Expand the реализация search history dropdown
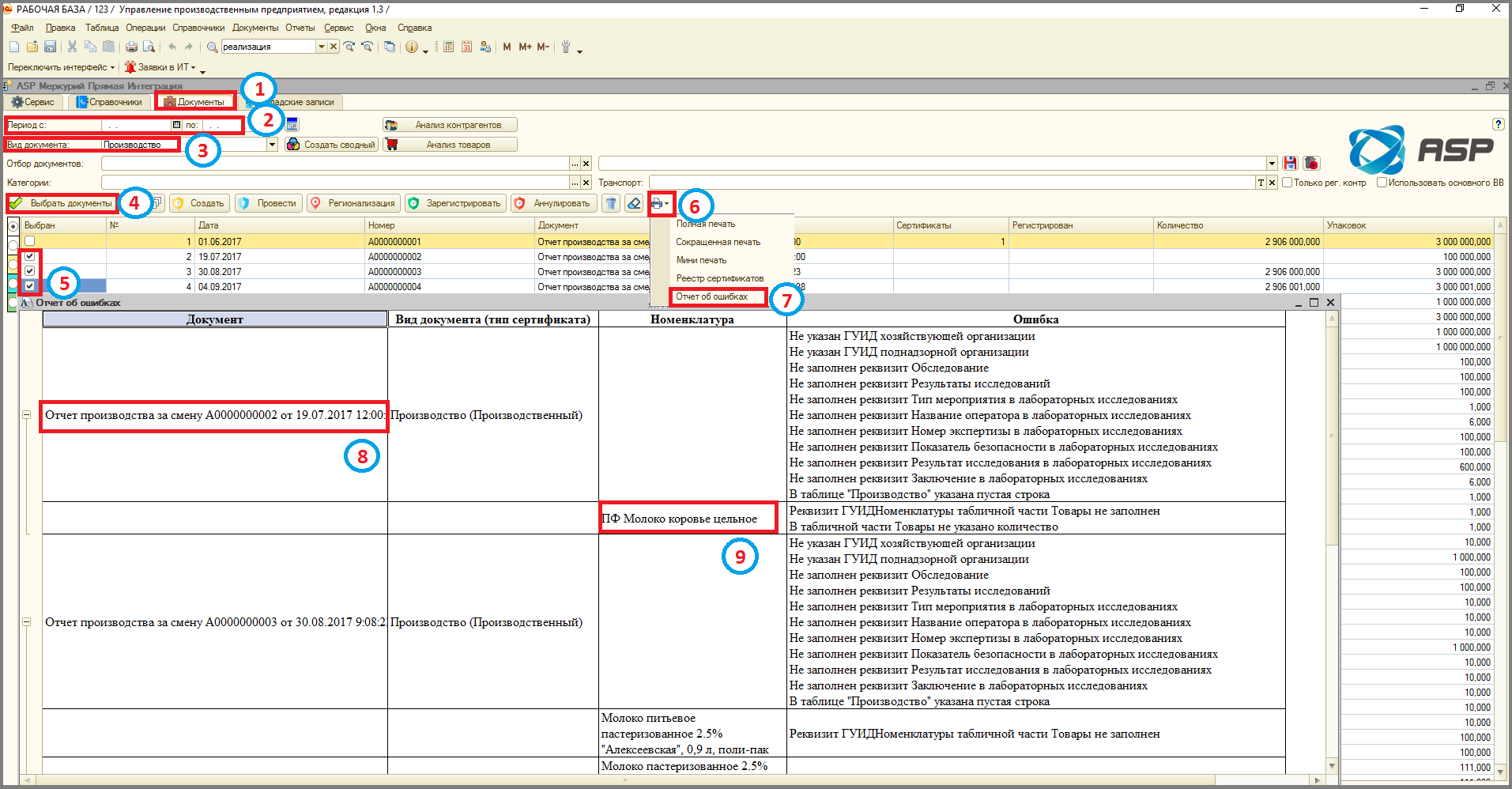Screen dimensions: 1512x789 321,47
